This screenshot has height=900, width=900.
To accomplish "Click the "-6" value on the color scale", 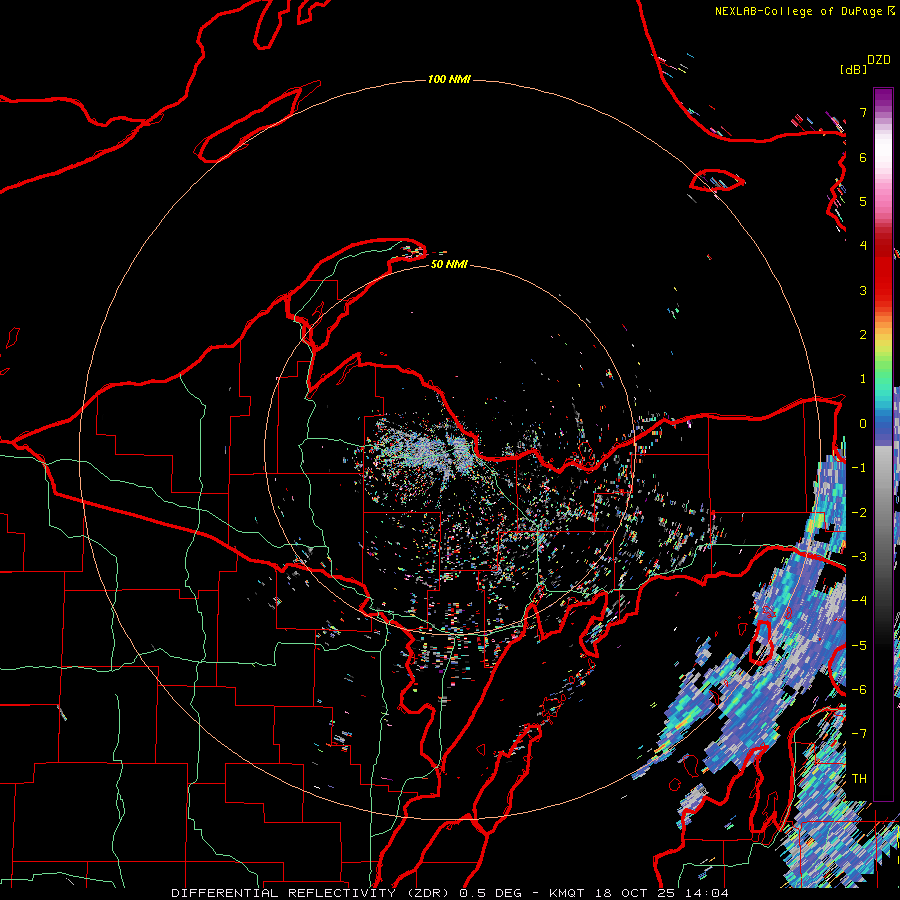I will coord(859,690).
